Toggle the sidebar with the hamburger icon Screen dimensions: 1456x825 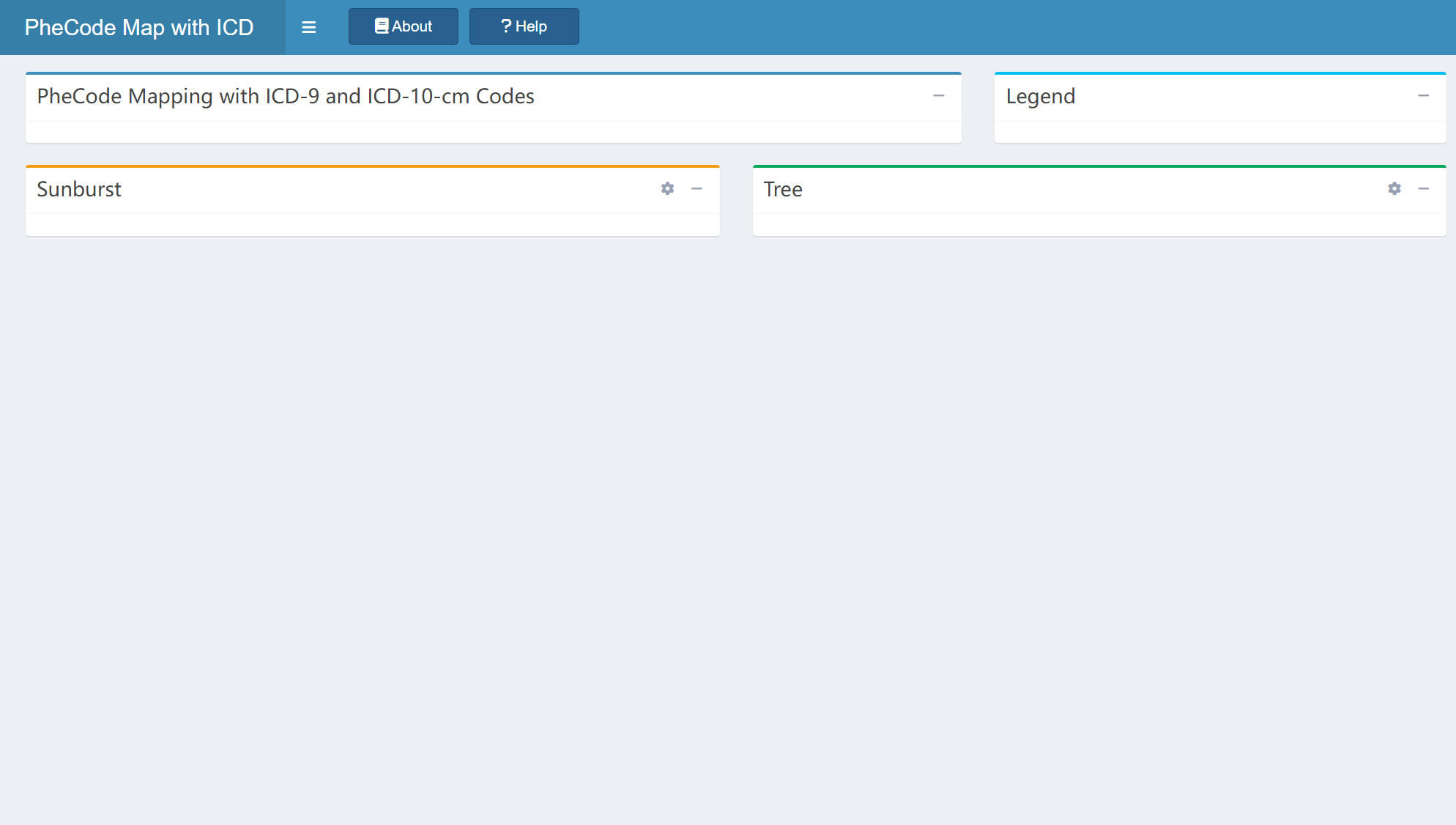[x=308, y=27]
